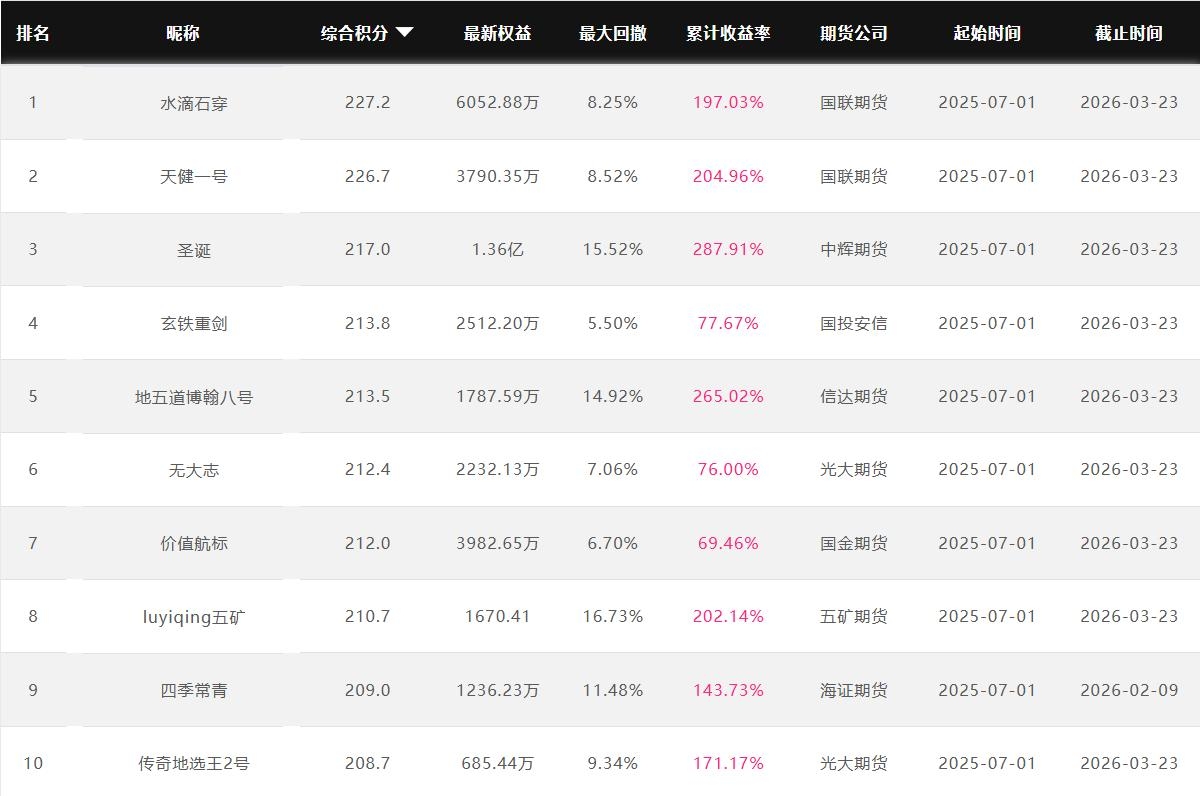This screenshot has height=796, width=1200.
Task: Click the 期货公司 column header
Action: pyautogui.click(x=854, y=33)
